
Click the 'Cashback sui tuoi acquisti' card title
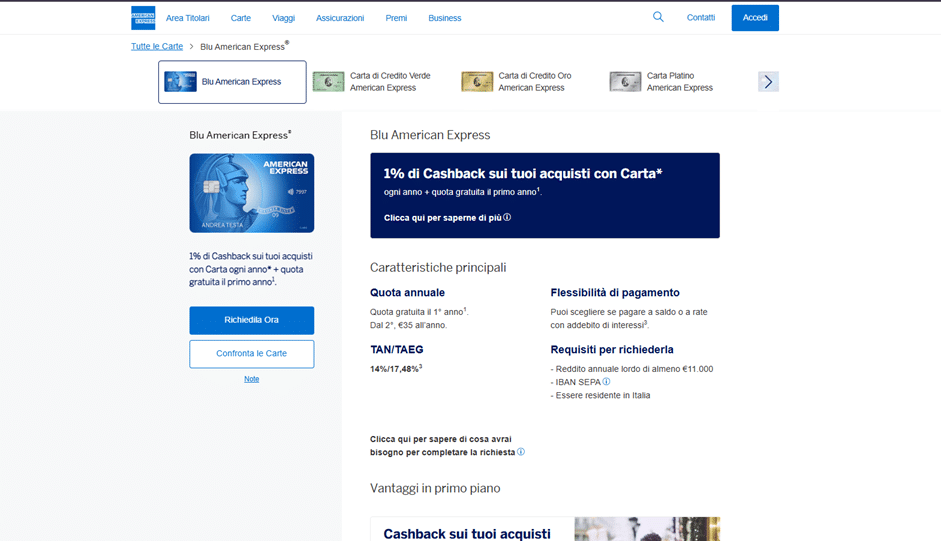point(467,534)
